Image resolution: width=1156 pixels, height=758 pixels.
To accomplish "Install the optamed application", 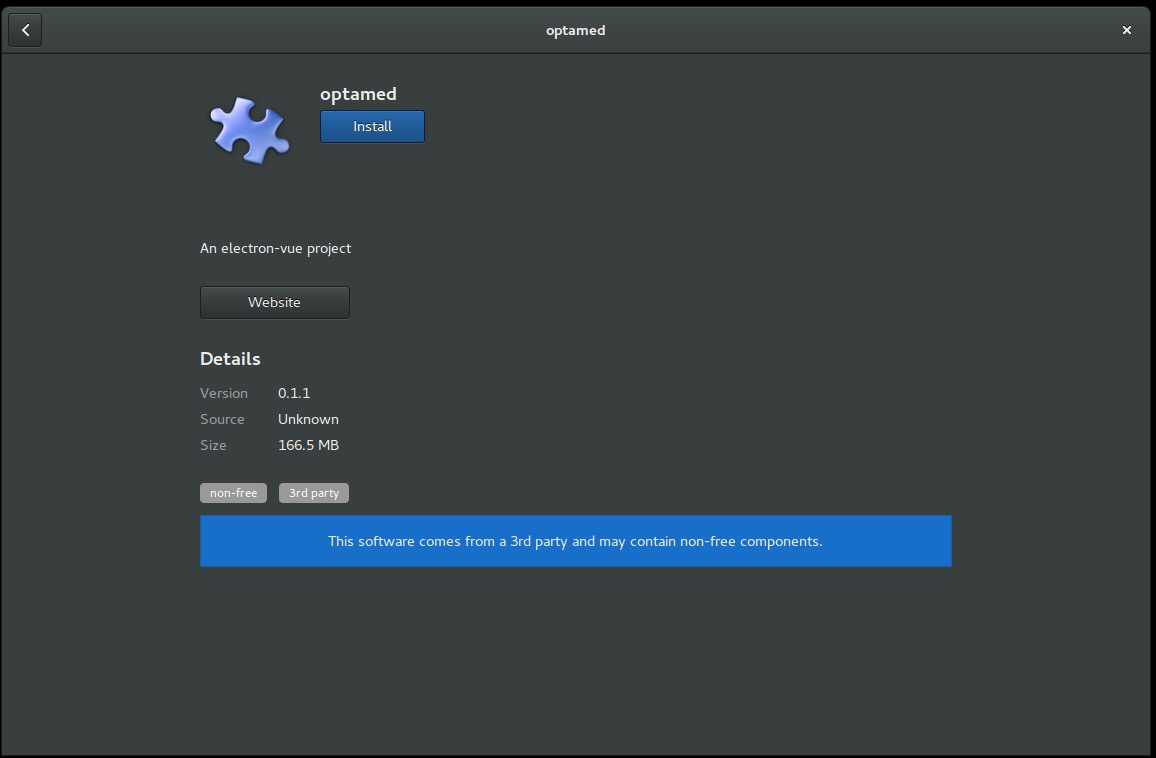I will coord(372,126).
